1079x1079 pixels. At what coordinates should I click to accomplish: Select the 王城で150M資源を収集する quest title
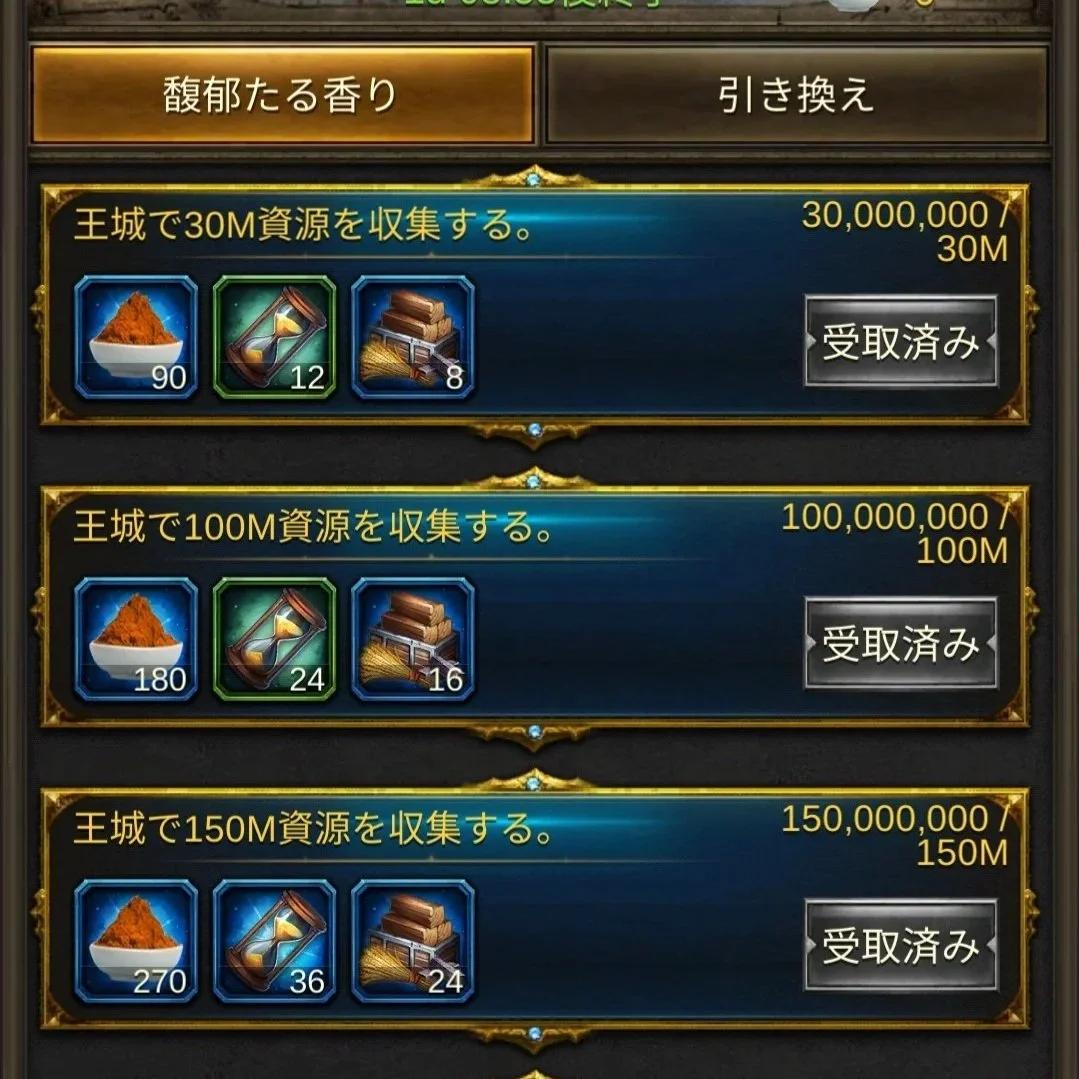pyautogui.click(x=313, y=829)
